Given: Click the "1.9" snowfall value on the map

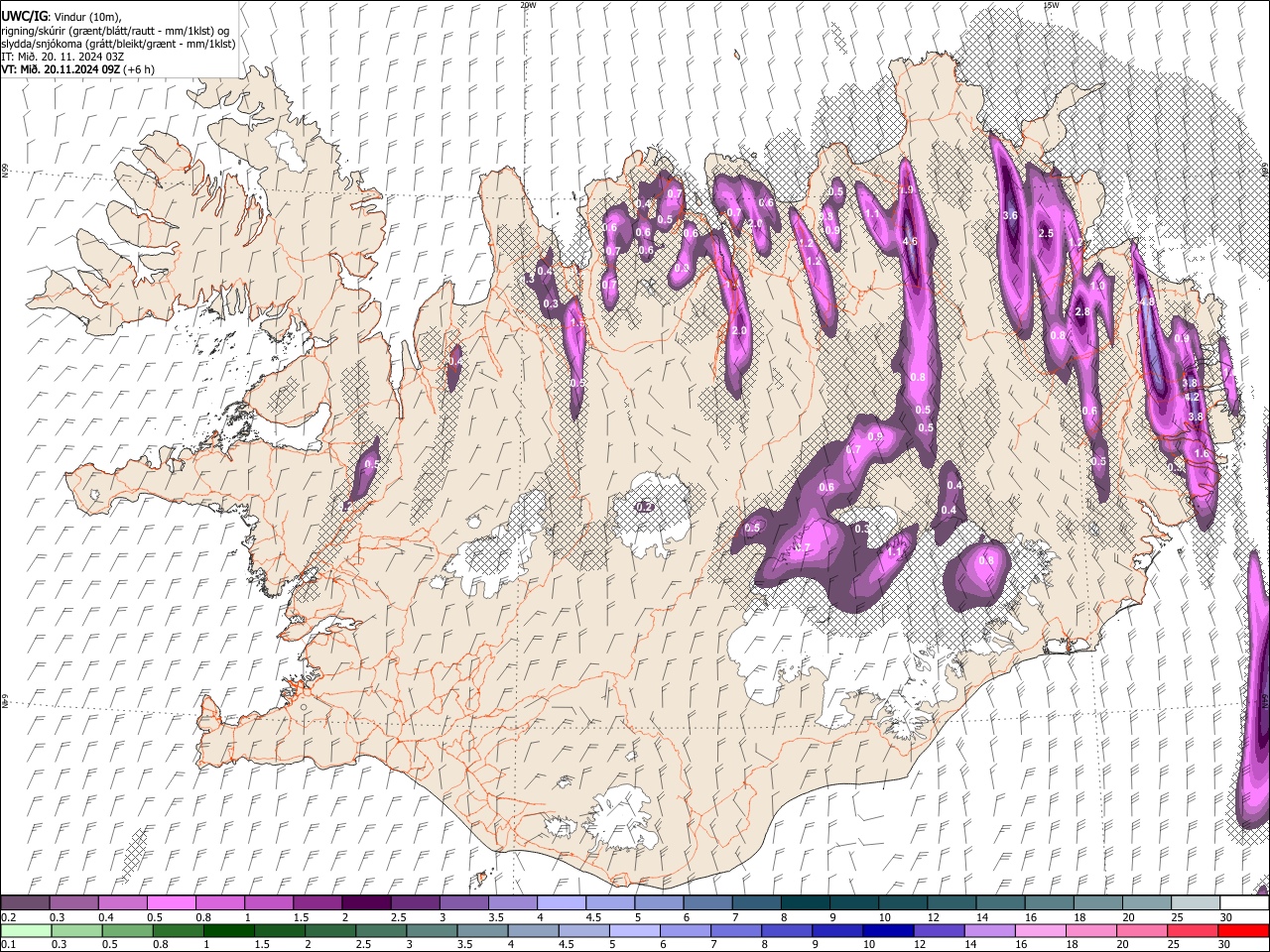Looking at the screenshot, I should (905, 189).
